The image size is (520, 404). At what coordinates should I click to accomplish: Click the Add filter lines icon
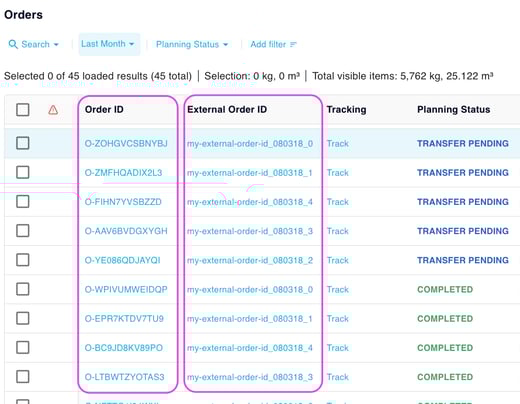pos(293,44)
